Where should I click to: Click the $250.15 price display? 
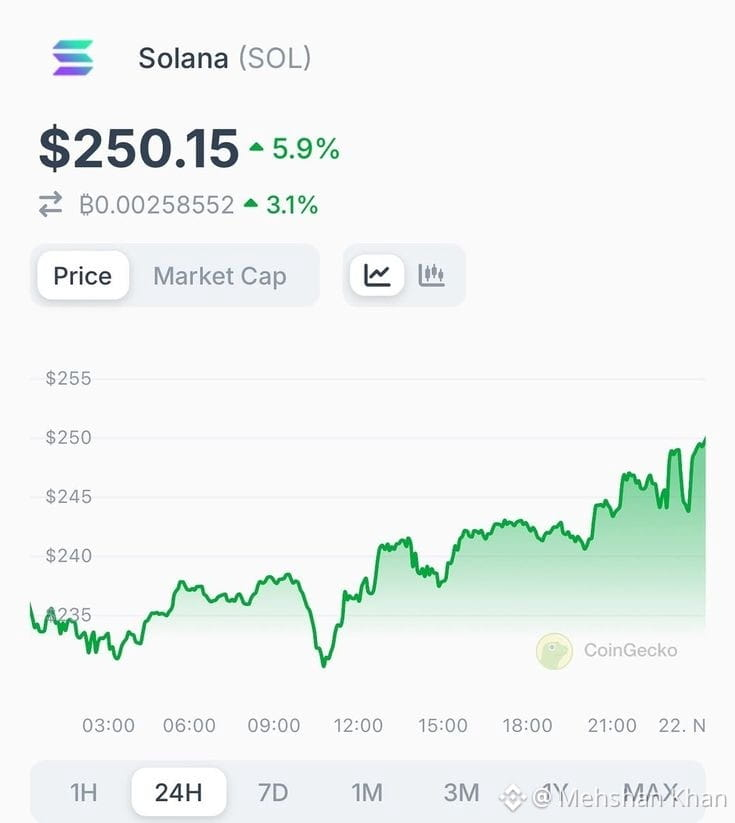point(139,149)
